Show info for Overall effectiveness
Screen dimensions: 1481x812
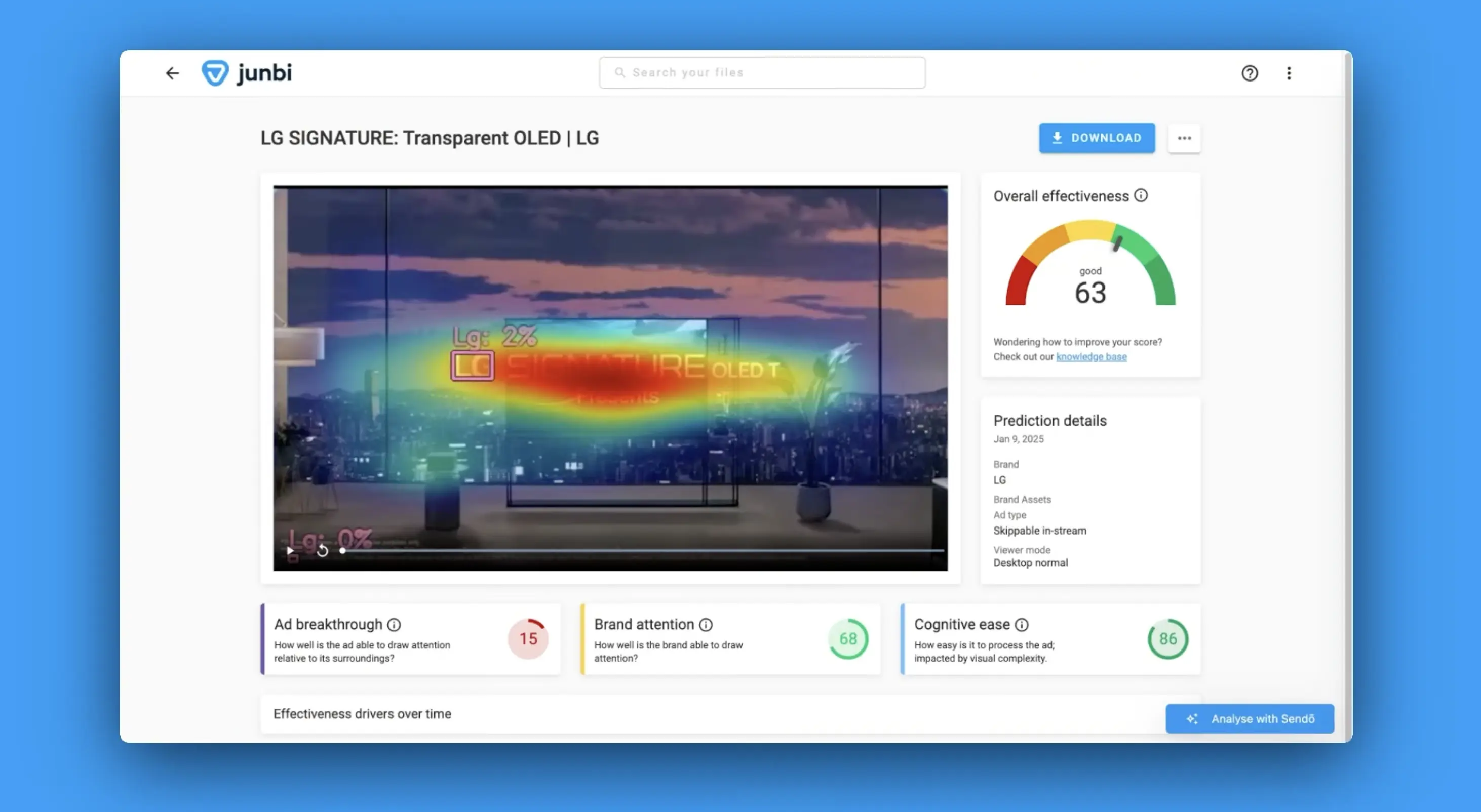pos(1141,196)
